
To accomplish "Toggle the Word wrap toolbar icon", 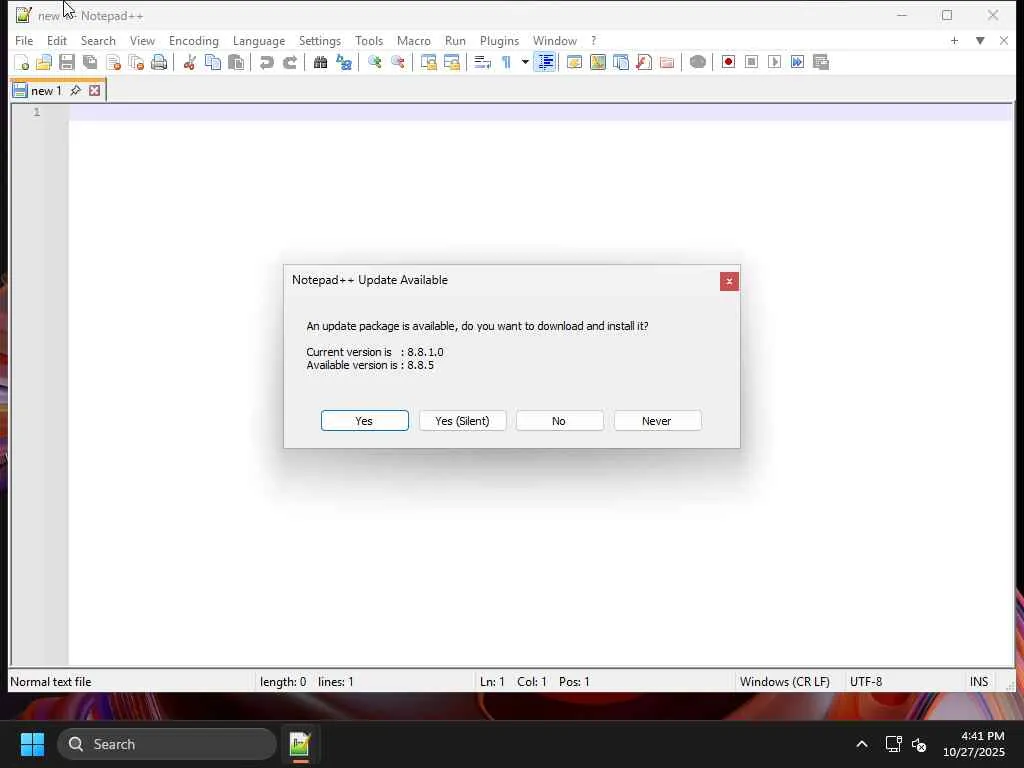I will tap(482, 62).
